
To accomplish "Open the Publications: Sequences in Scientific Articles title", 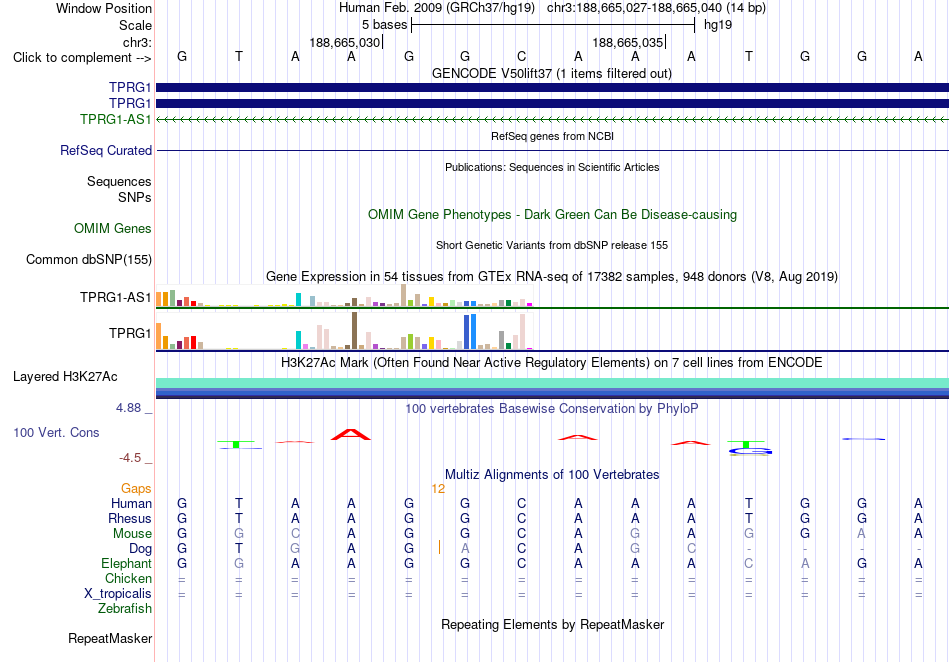I will pos(552,167).
